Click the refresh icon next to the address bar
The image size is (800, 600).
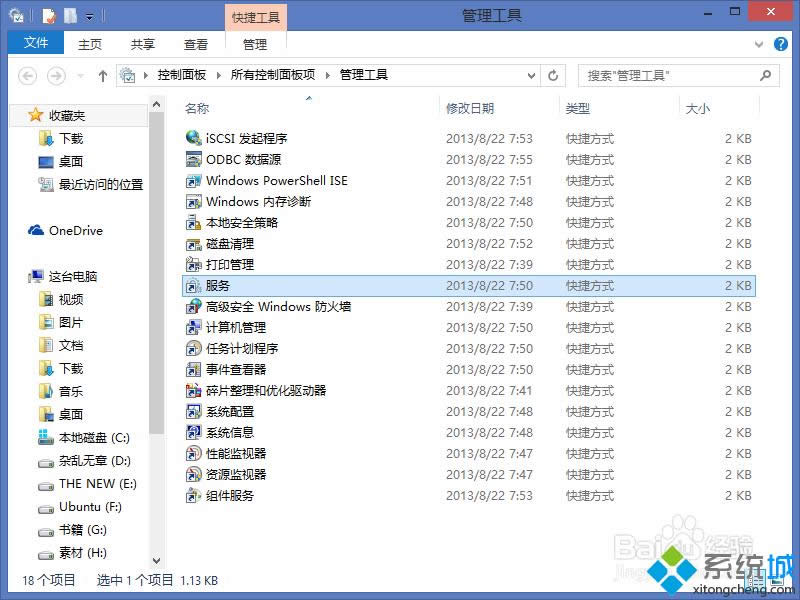pyautogui.click(x=554, y=75)
